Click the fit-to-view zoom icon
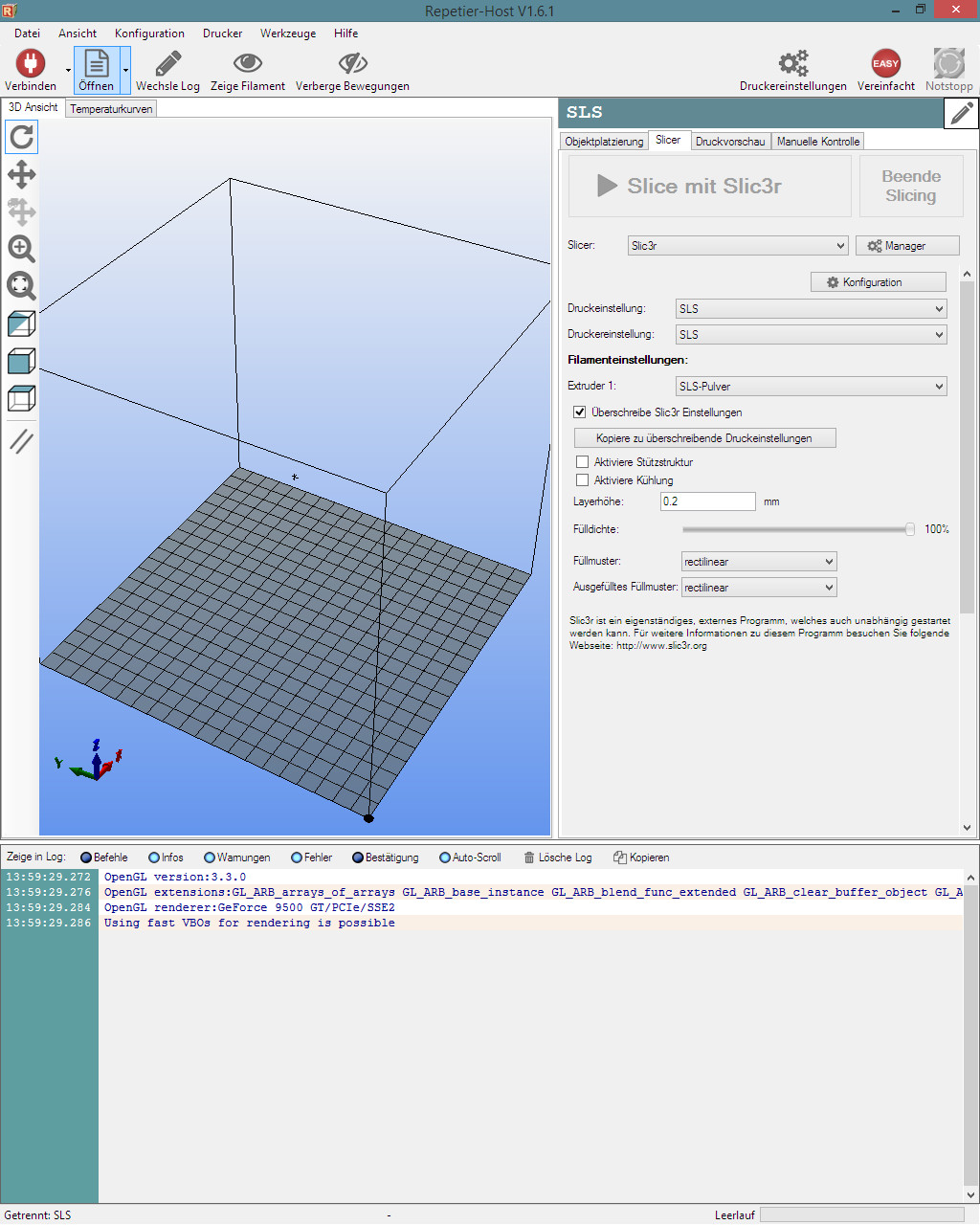The image size is (980, 1225). coord(21,285)
